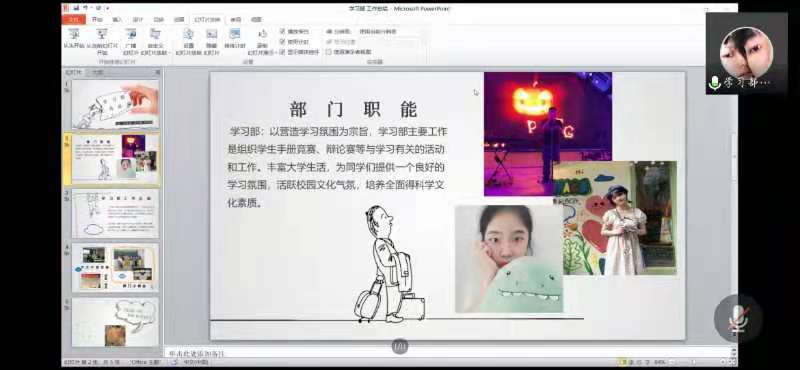
Task: Select slide 4 thumbnail with photos
Action: point(115,268)
